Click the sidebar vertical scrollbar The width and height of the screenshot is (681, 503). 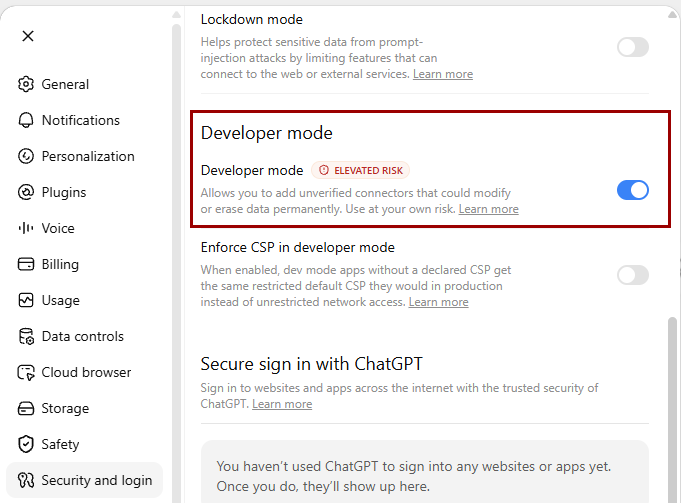point(176,261)
